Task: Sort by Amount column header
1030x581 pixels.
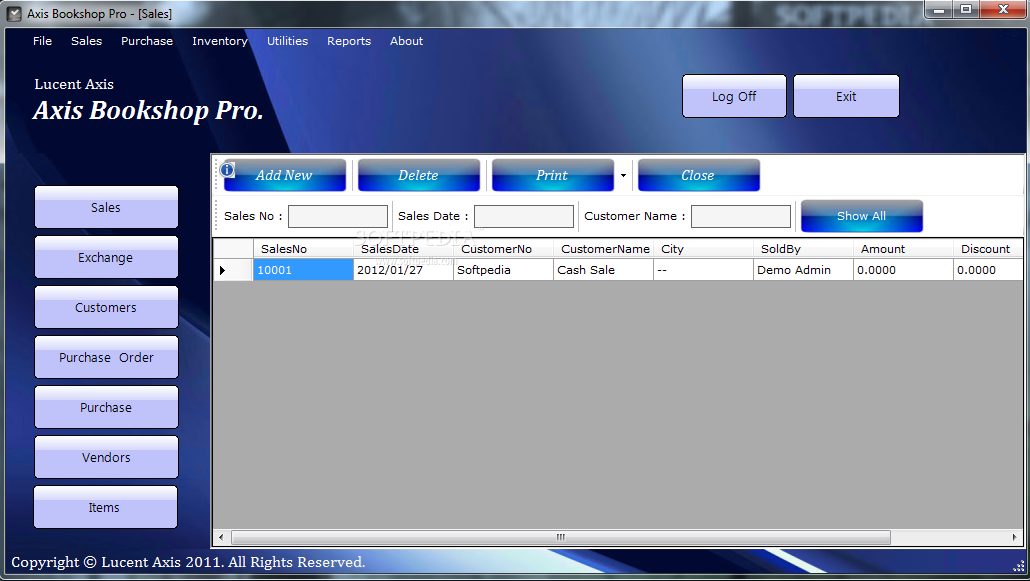Action: (903, 248)
